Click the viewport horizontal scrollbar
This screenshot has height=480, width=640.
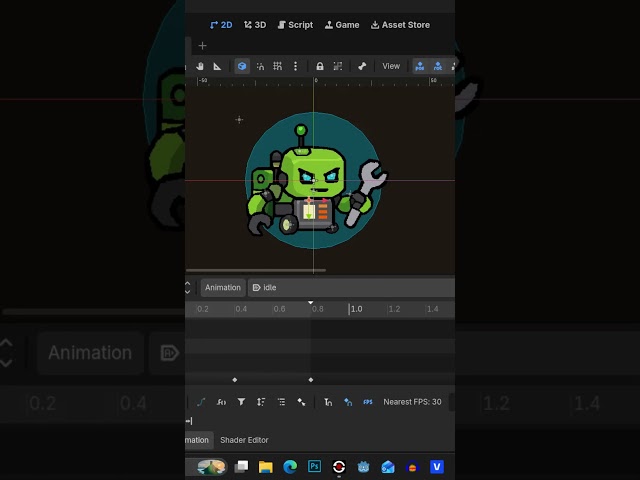pyautogui.click(x=256, y=270)
